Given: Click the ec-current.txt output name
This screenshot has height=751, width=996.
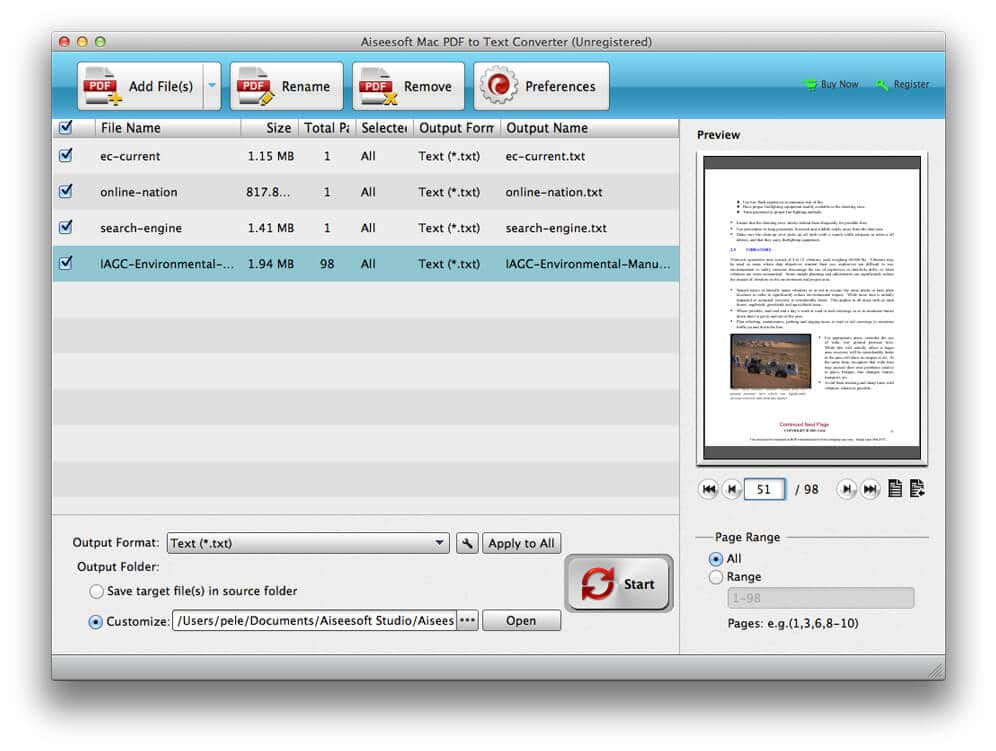Looking at the screenshot, I should pos(545,156).
